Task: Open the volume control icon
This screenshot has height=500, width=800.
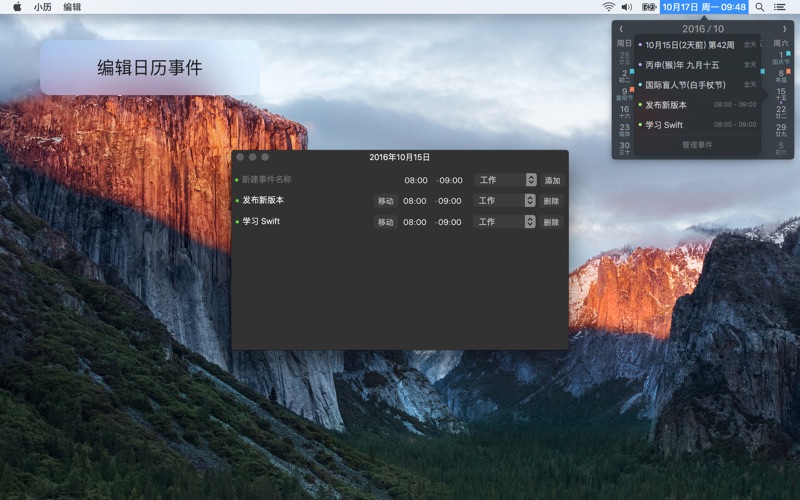Action: (x=627, y=7)
